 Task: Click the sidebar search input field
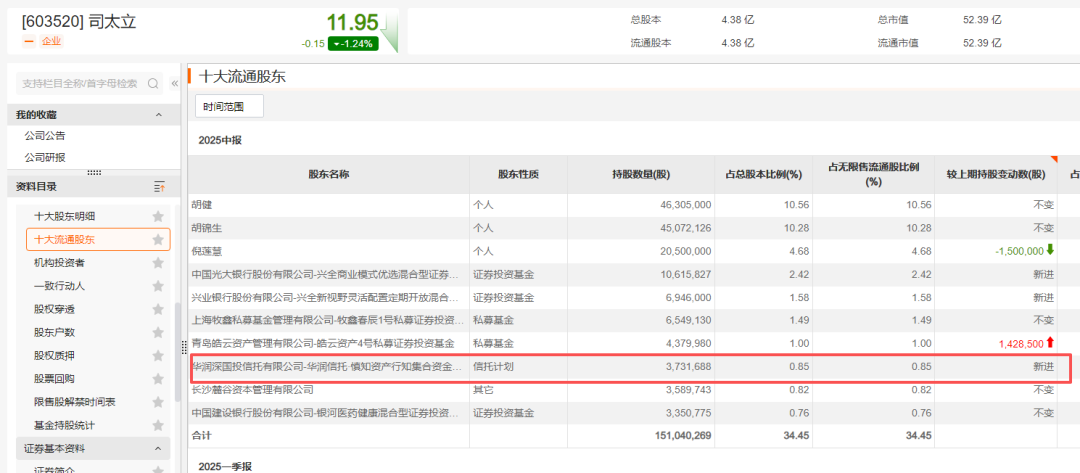click(x=78, y=83)
